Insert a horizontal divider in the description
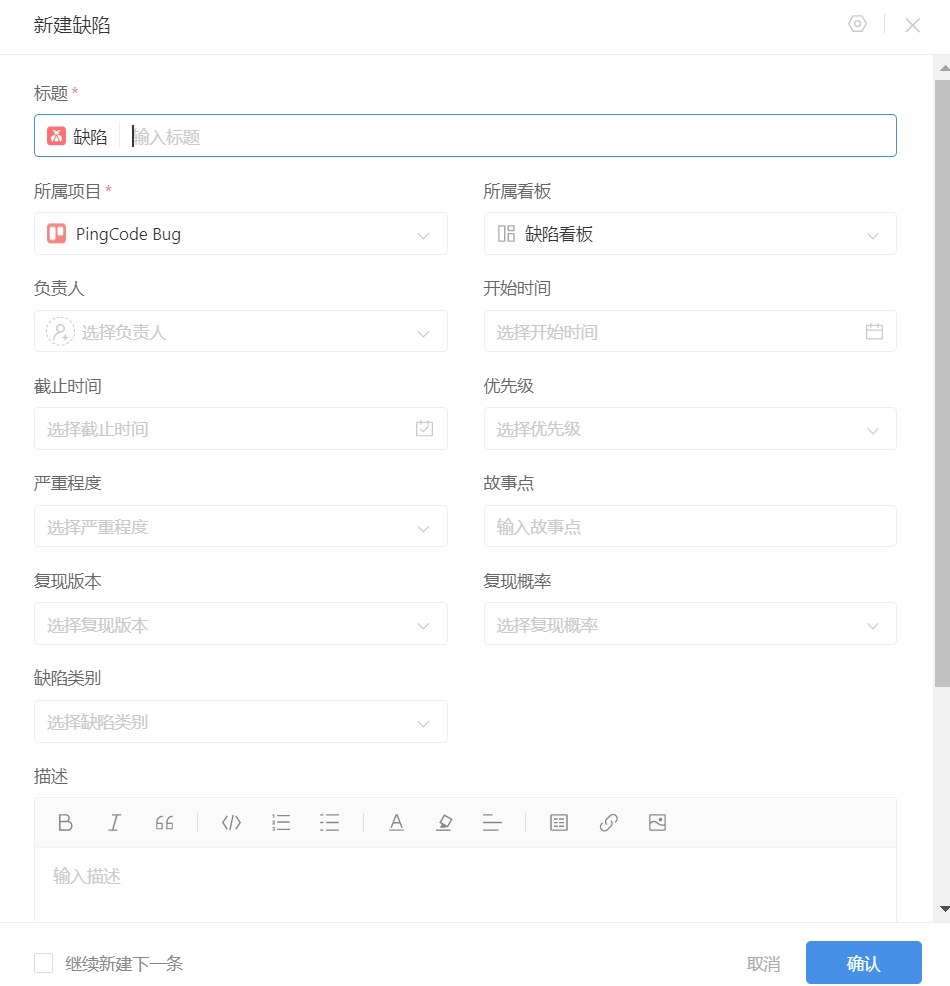Image resolution: width=950 pixels, height=986 pixels. pyautogui.click(x=492, y=822)
